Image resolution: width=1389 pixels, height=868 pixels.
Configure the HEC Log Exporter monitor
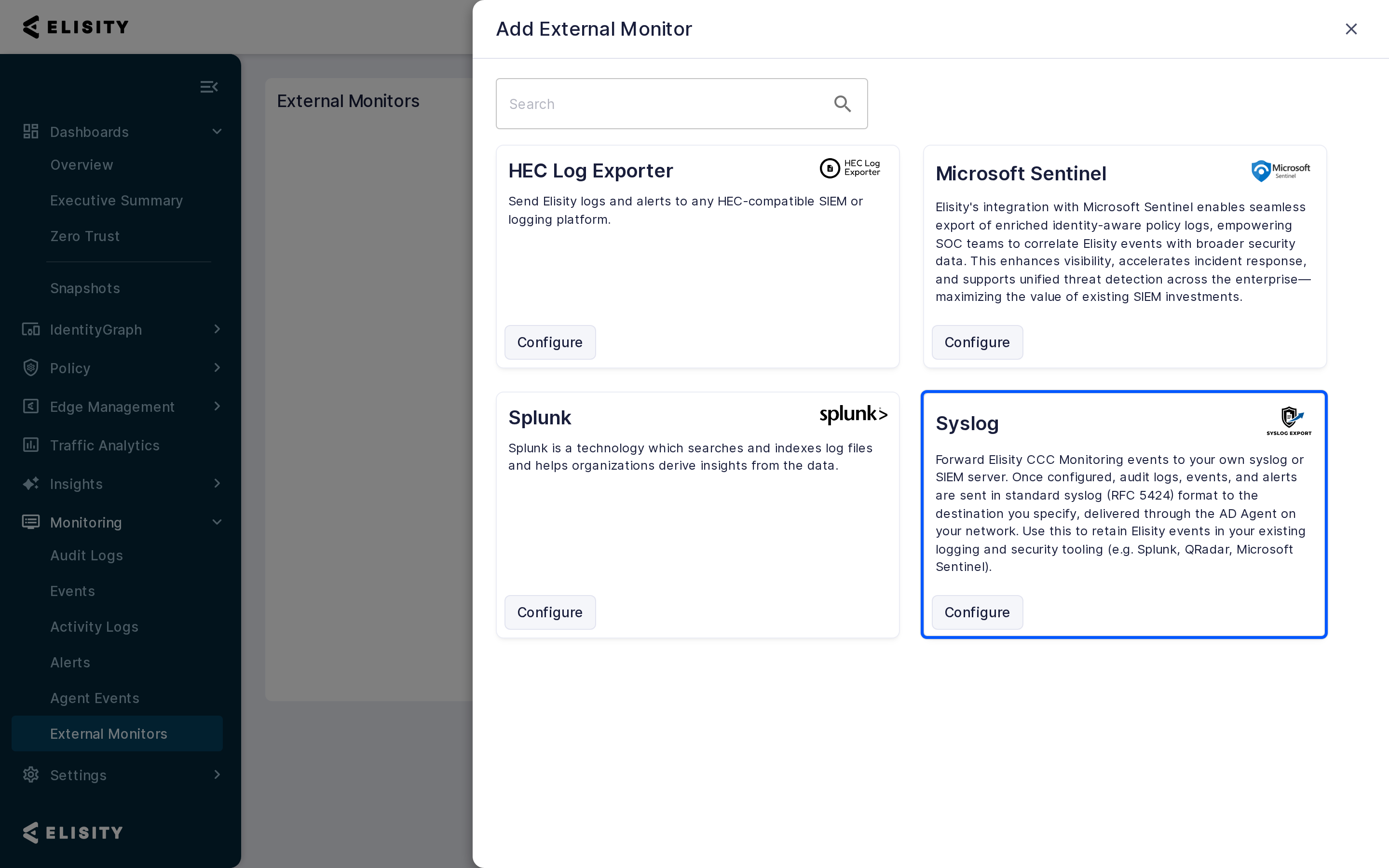pyautogui.click(x=550, y=342)
